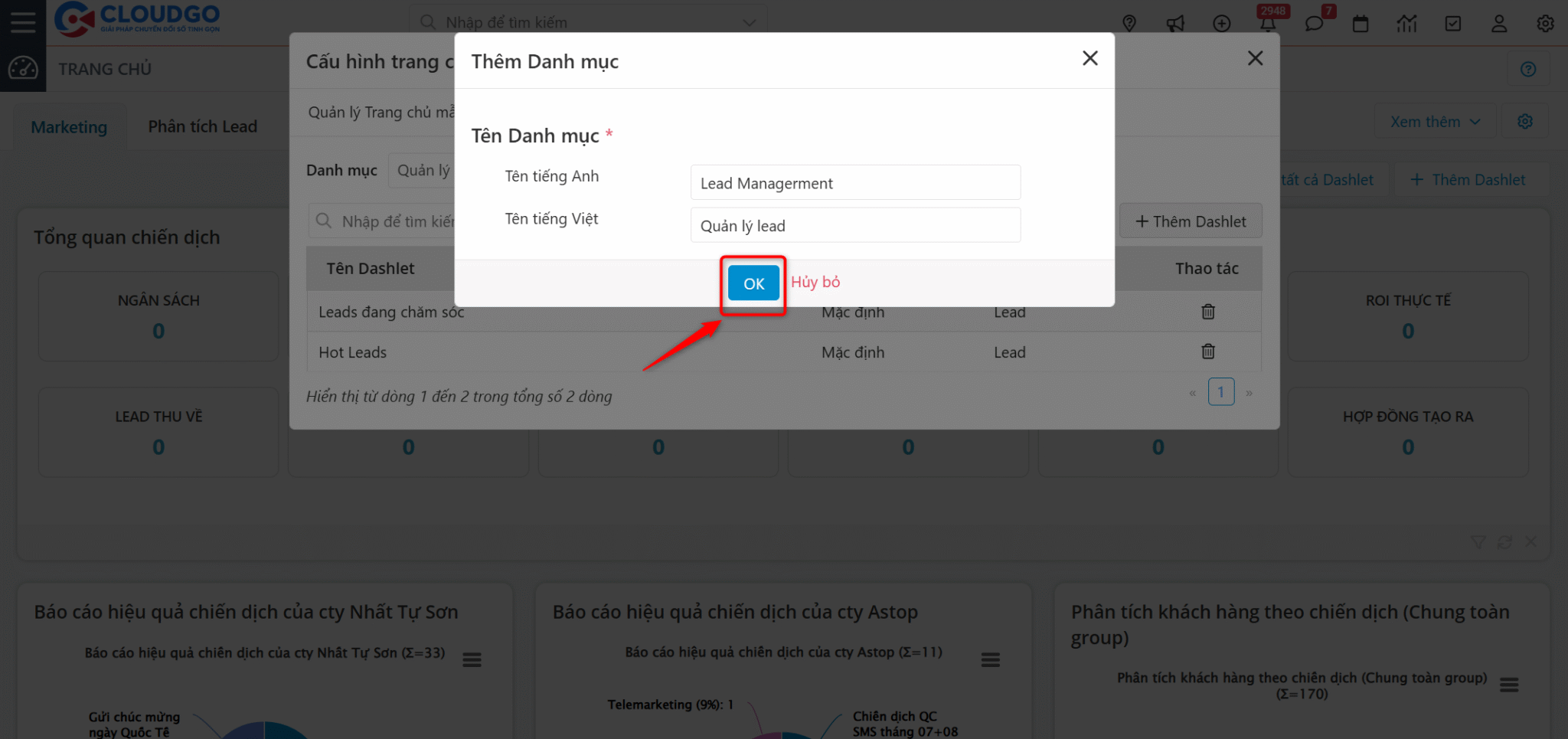Open the HỢP ĐỒNG TẠO RA metric card
This screenshot has height=739, width=1568.
pyautogui.click(x=1408, y=432)
